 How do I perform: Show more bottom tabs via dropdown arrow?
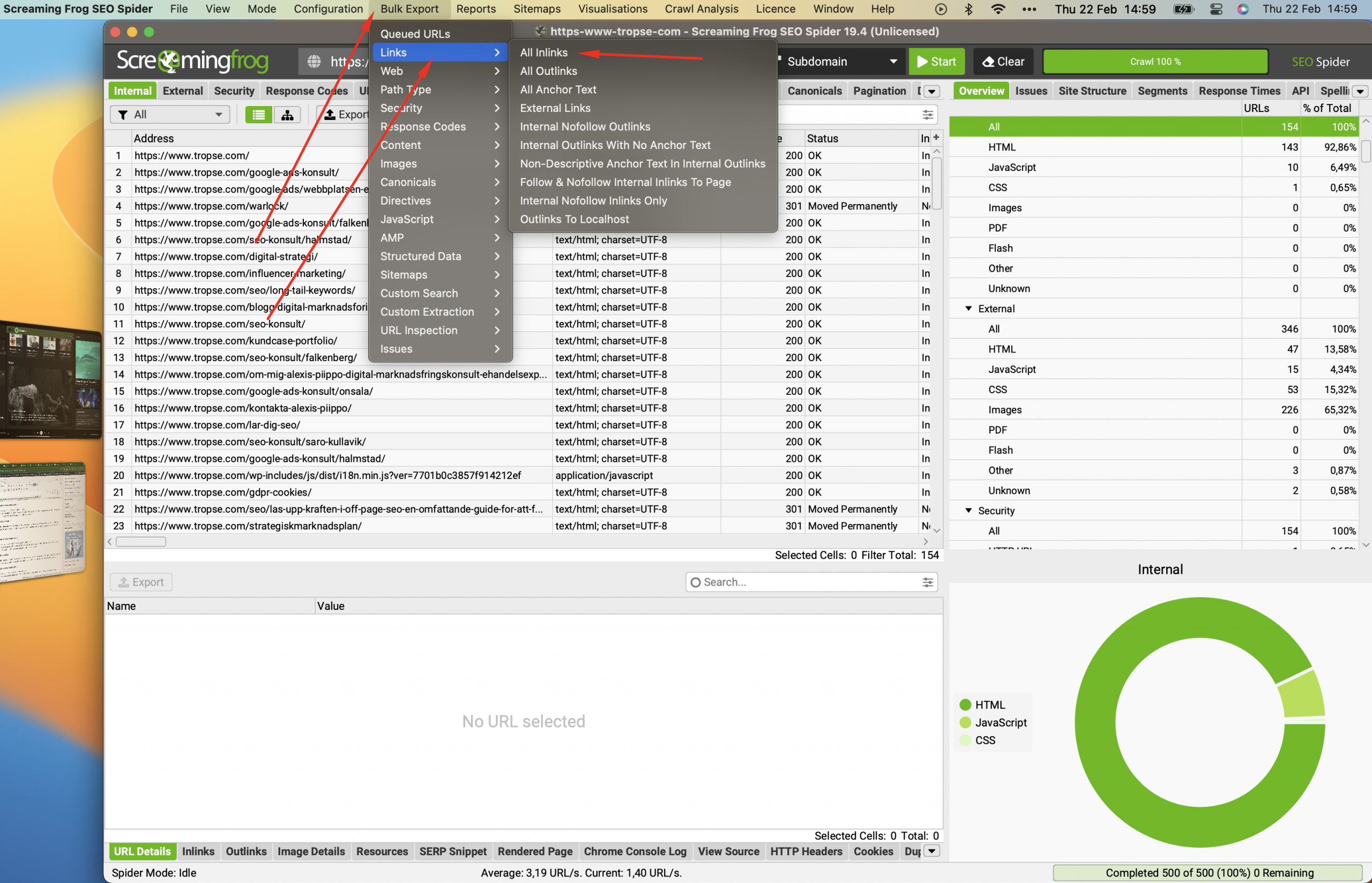point(932,851)
